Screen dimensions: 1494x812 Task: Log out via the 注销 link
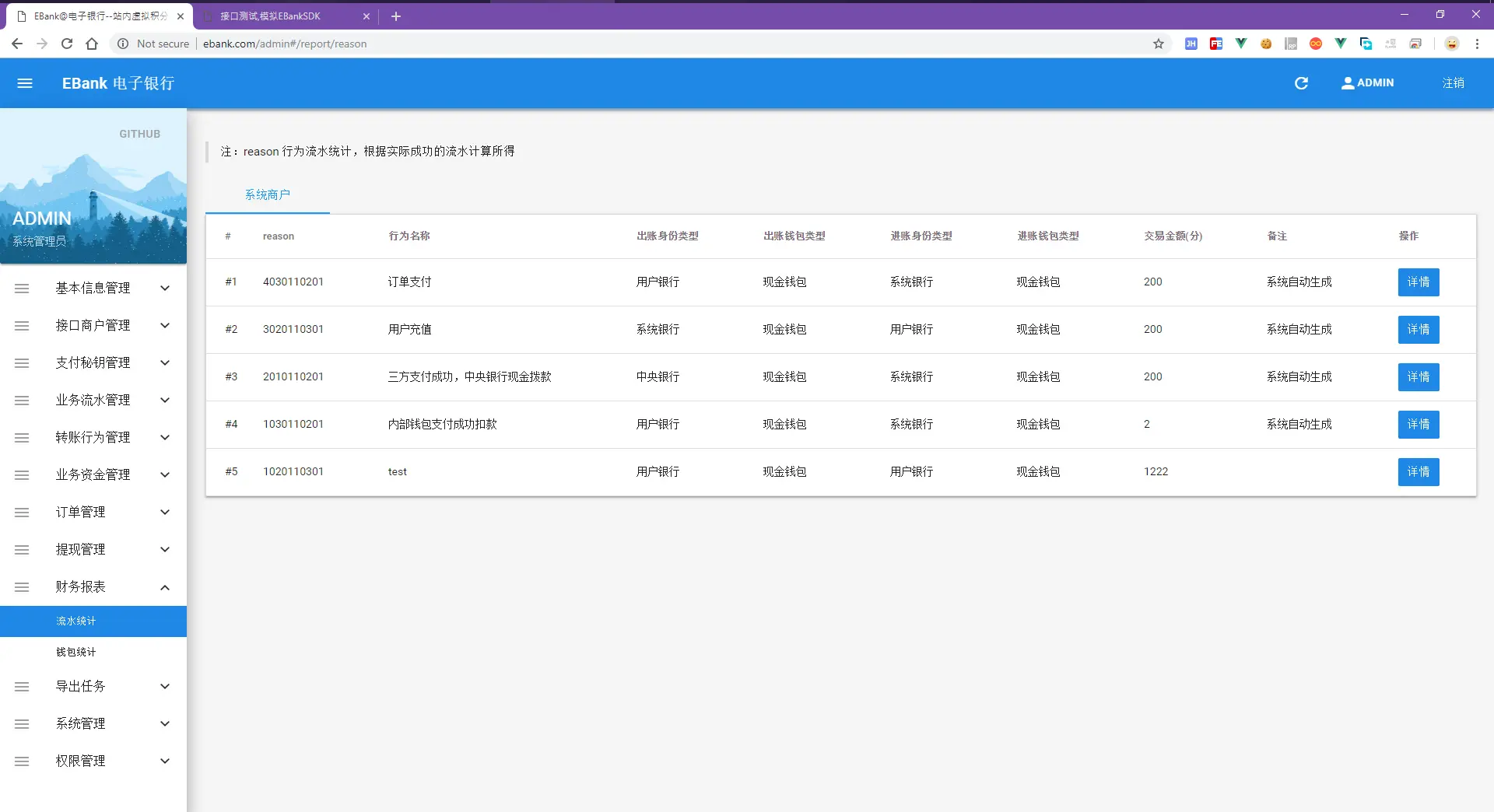(1453, 83)
